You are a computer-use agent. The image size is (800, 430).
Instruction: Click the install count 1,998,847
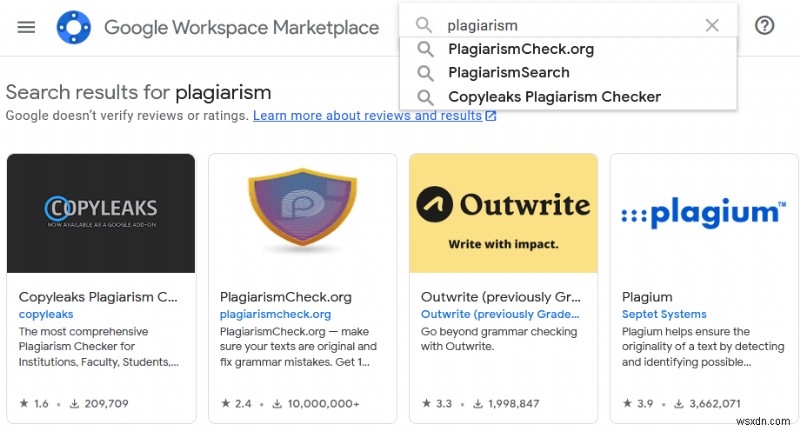pos(514,403)
